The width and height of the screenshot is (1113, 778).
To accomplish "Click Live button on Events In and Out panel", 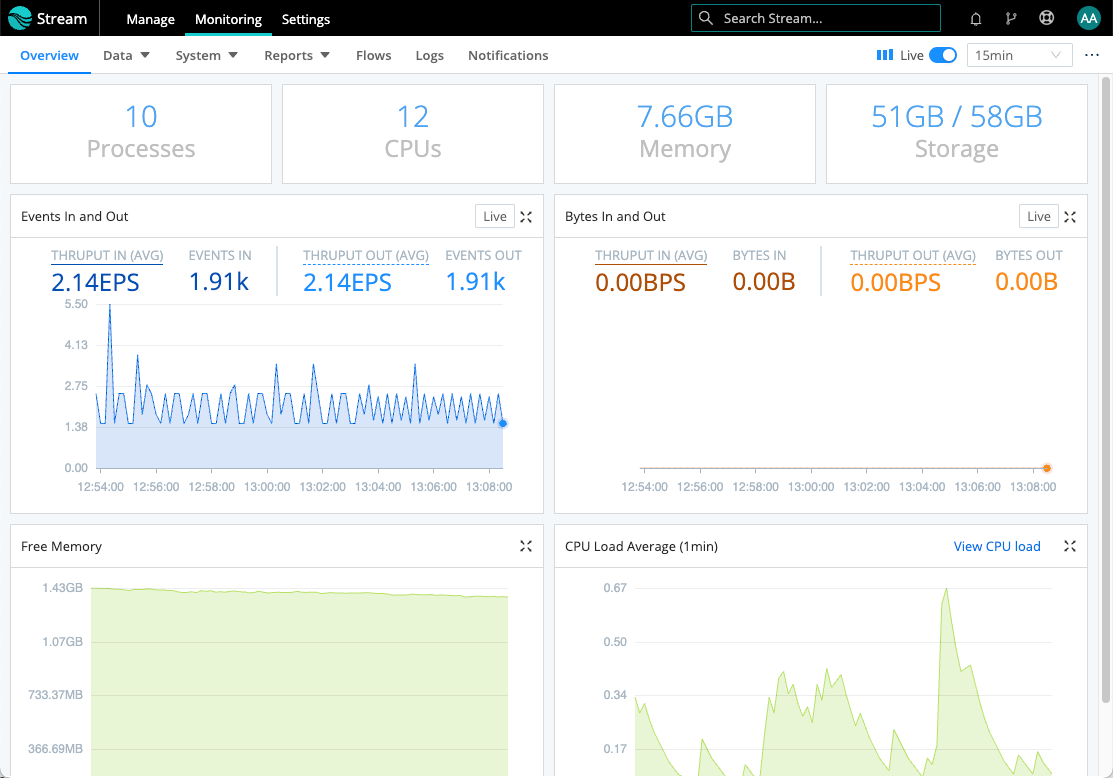I will 494,216.
